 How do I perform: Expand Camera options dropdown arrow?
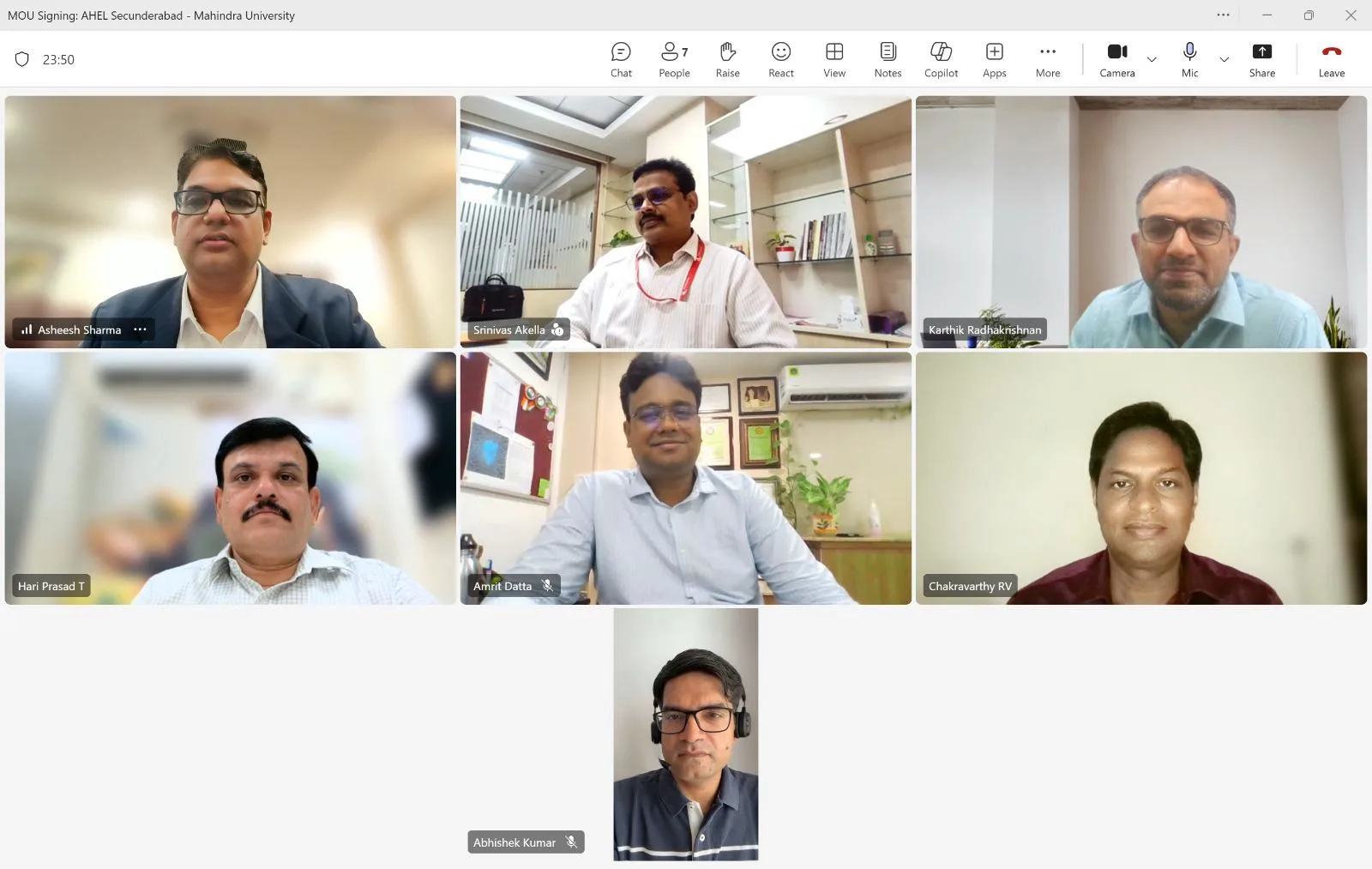[1152, 59]
